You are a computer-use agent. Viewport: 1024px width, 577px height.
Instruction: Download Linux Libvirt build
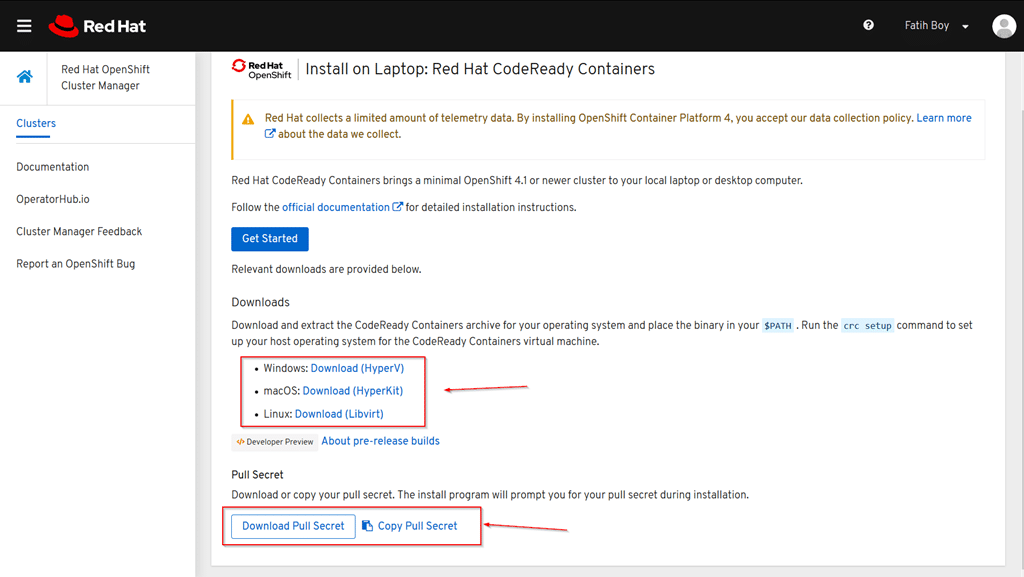point(339,414)
